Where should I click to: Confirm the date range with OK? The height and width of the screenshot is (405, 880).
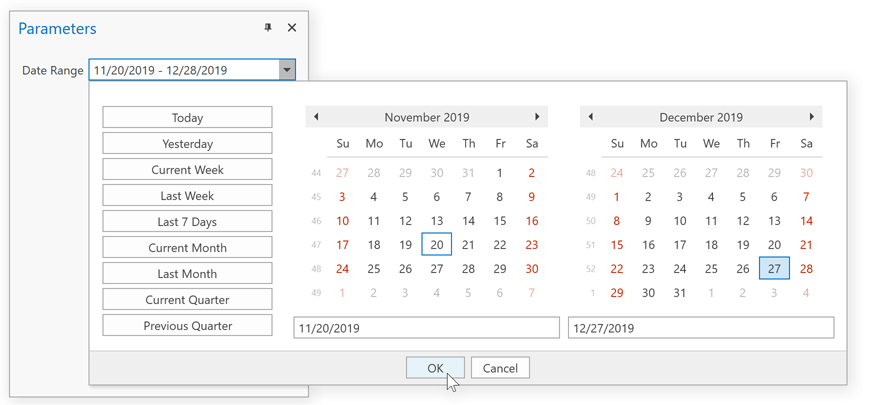point(435,368)
